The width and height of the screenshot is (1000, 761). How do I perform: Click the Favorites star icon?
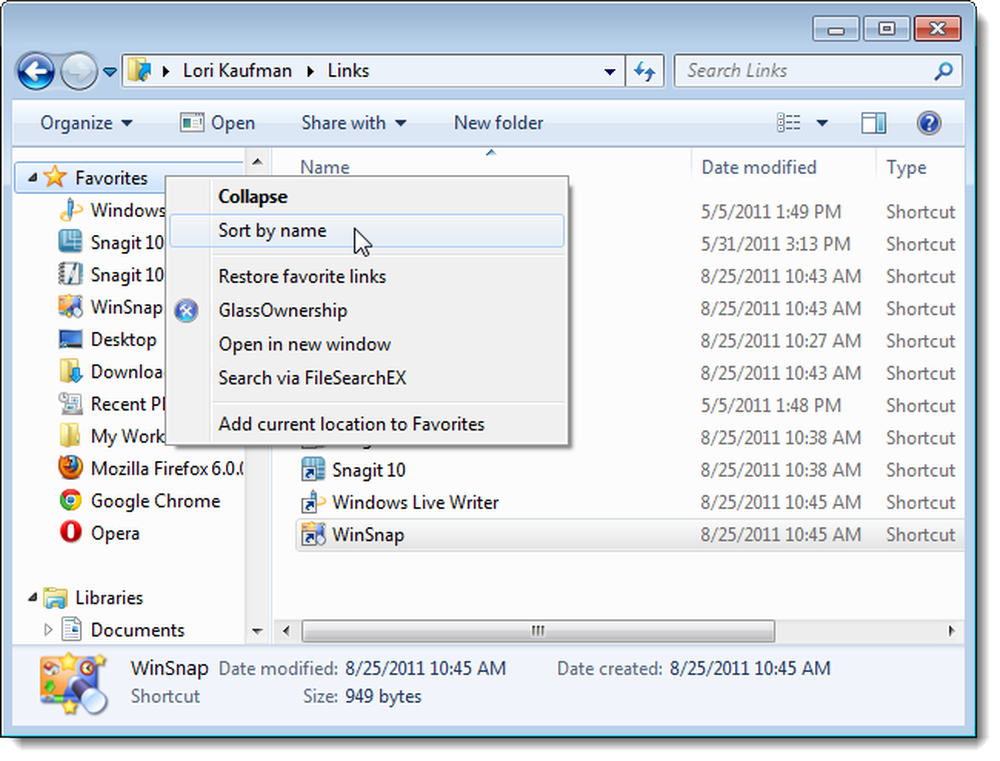click(x=55, y=177)
